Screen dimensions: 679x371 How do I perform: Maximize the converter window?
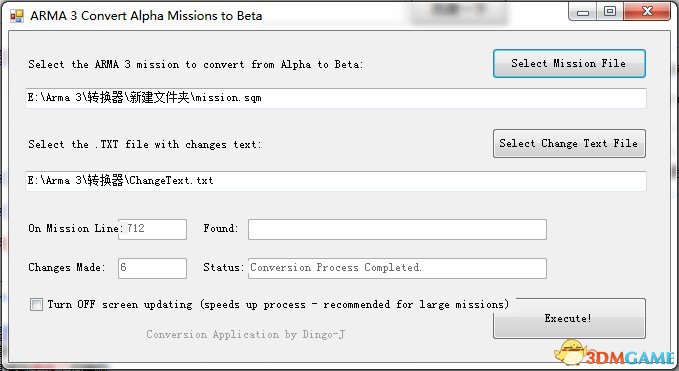(x=610, y=12)
